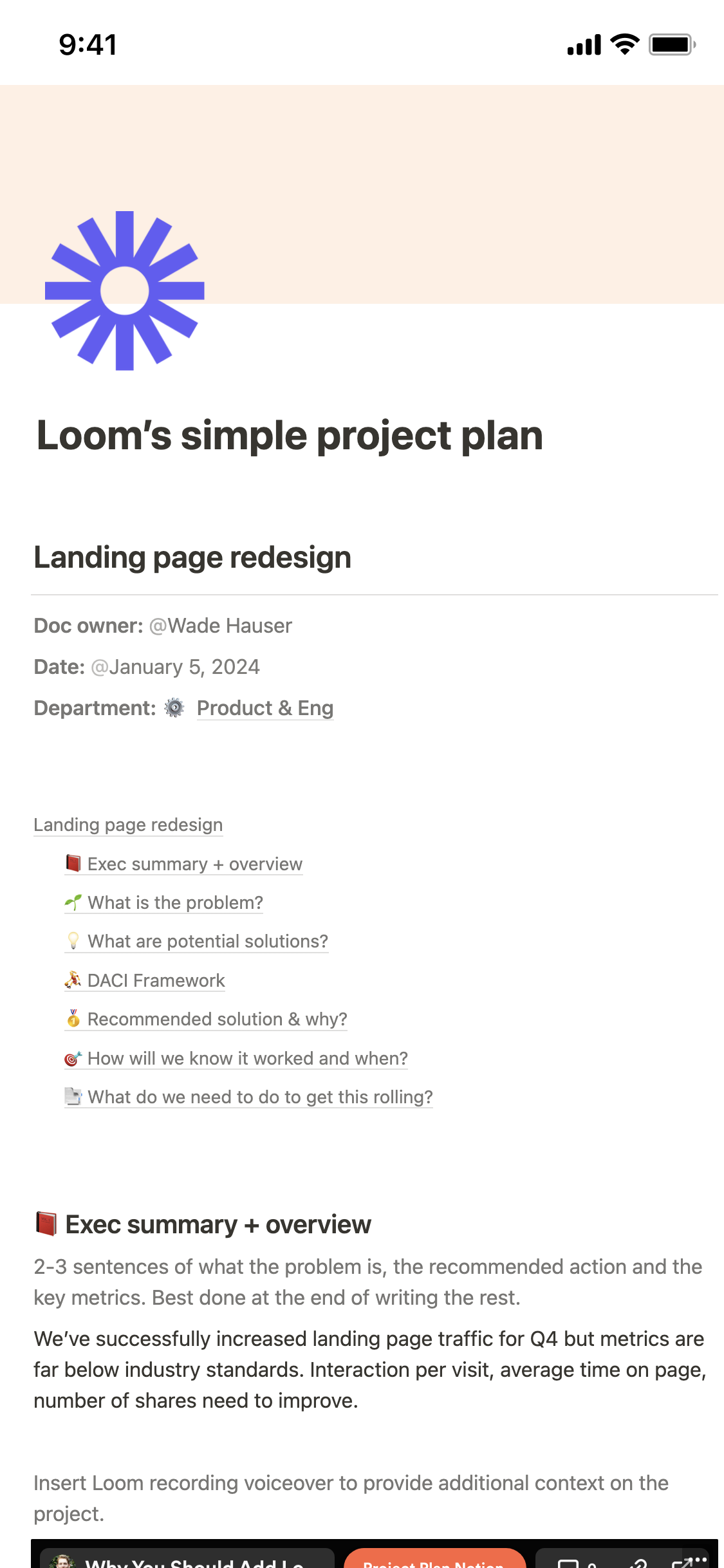Screen dimensions: 724x1568
Task: Open the Product & Eng page link
Action: coord(265,708)
